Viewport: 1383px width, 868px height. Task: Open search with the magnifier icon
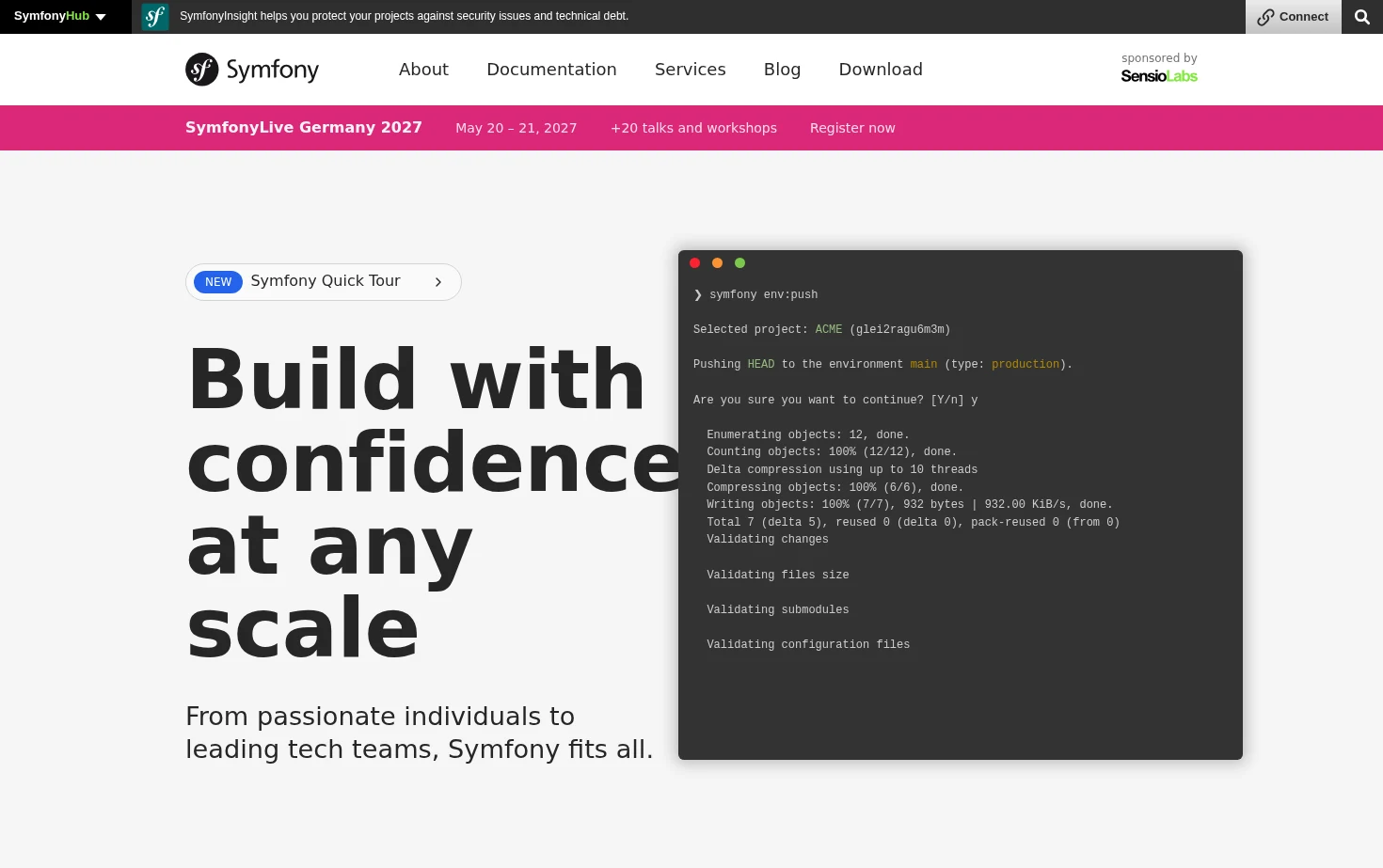(x=1362, y=17)
